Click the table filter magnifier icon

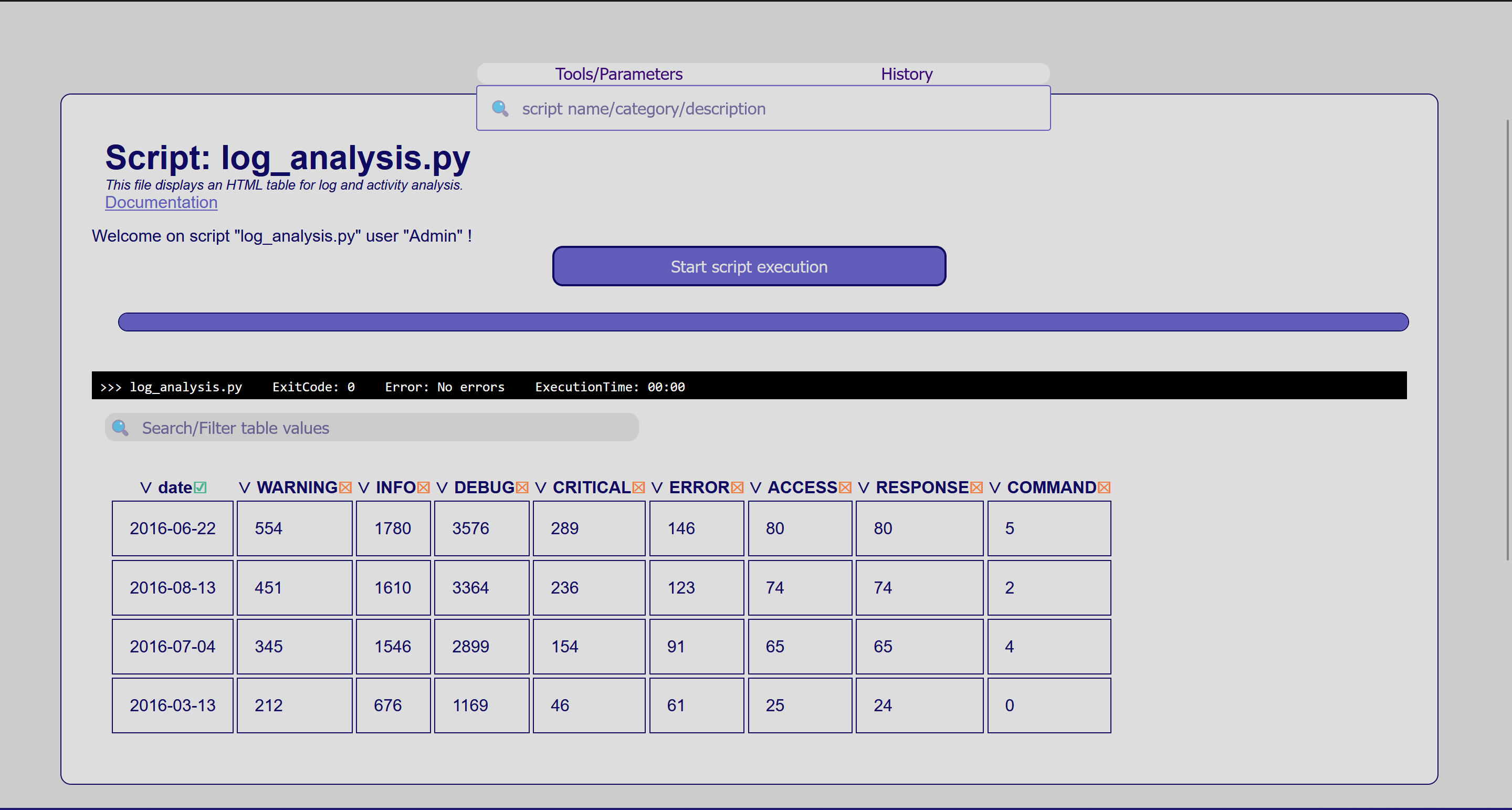[120, 428]
